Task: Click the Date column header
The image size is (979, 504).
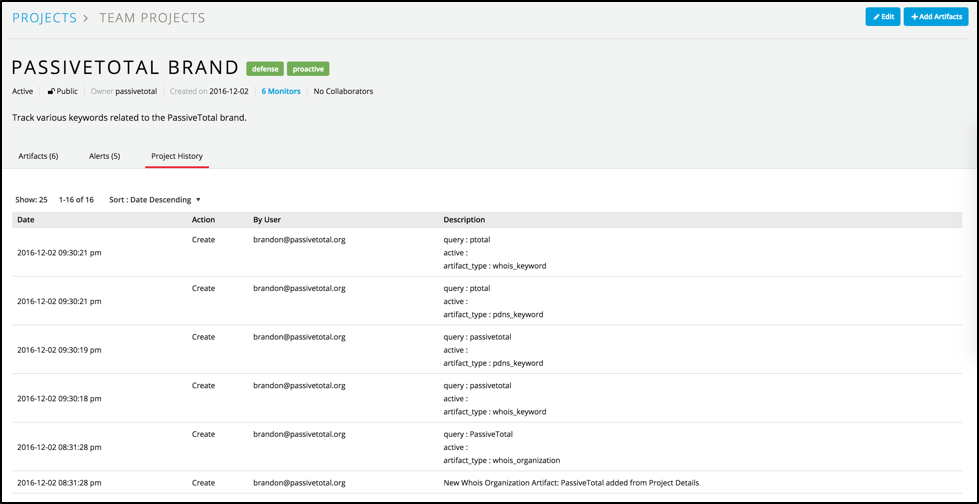Action: click(x=26, y=220)
